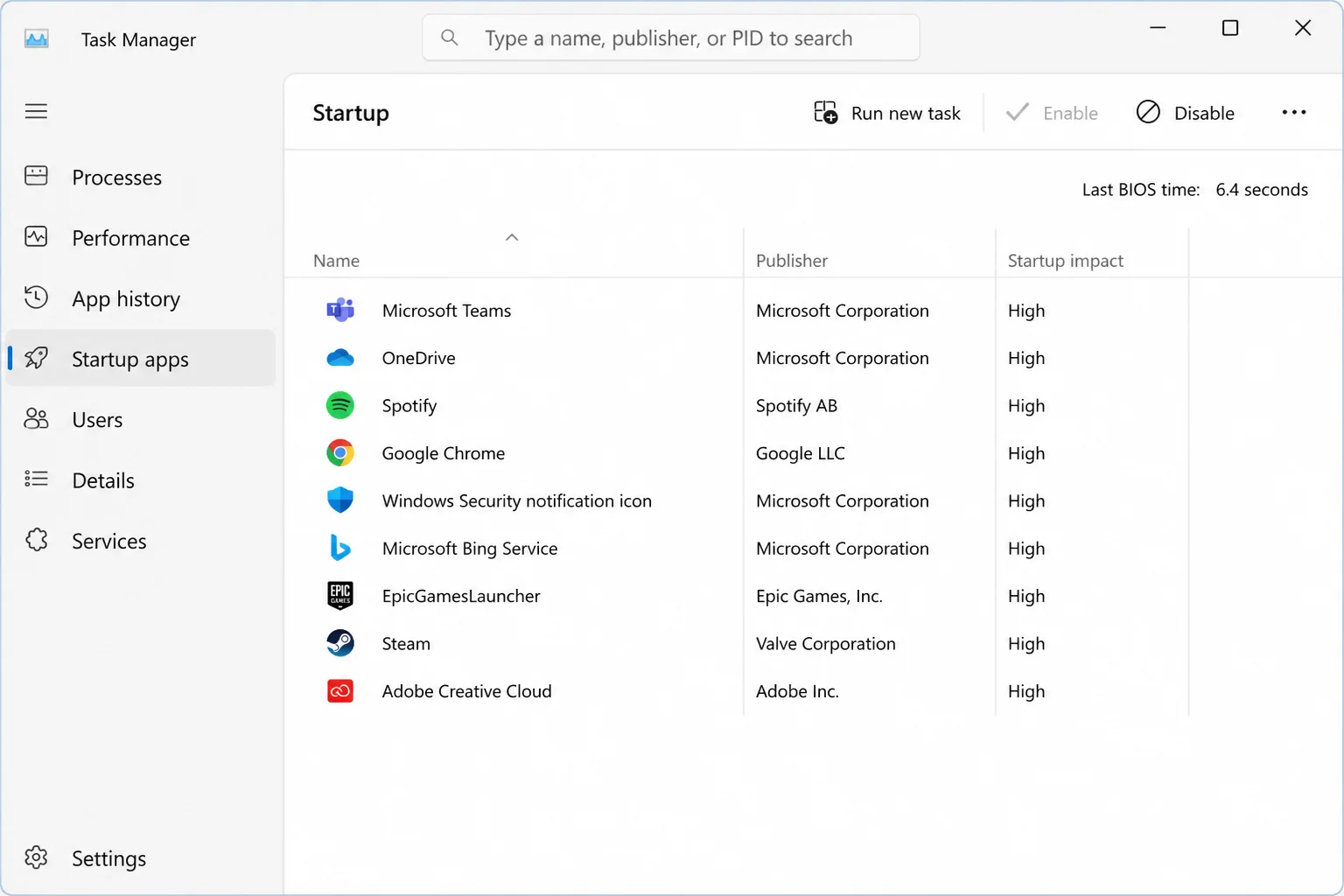Open Task Manager Settings

[140, 858]
